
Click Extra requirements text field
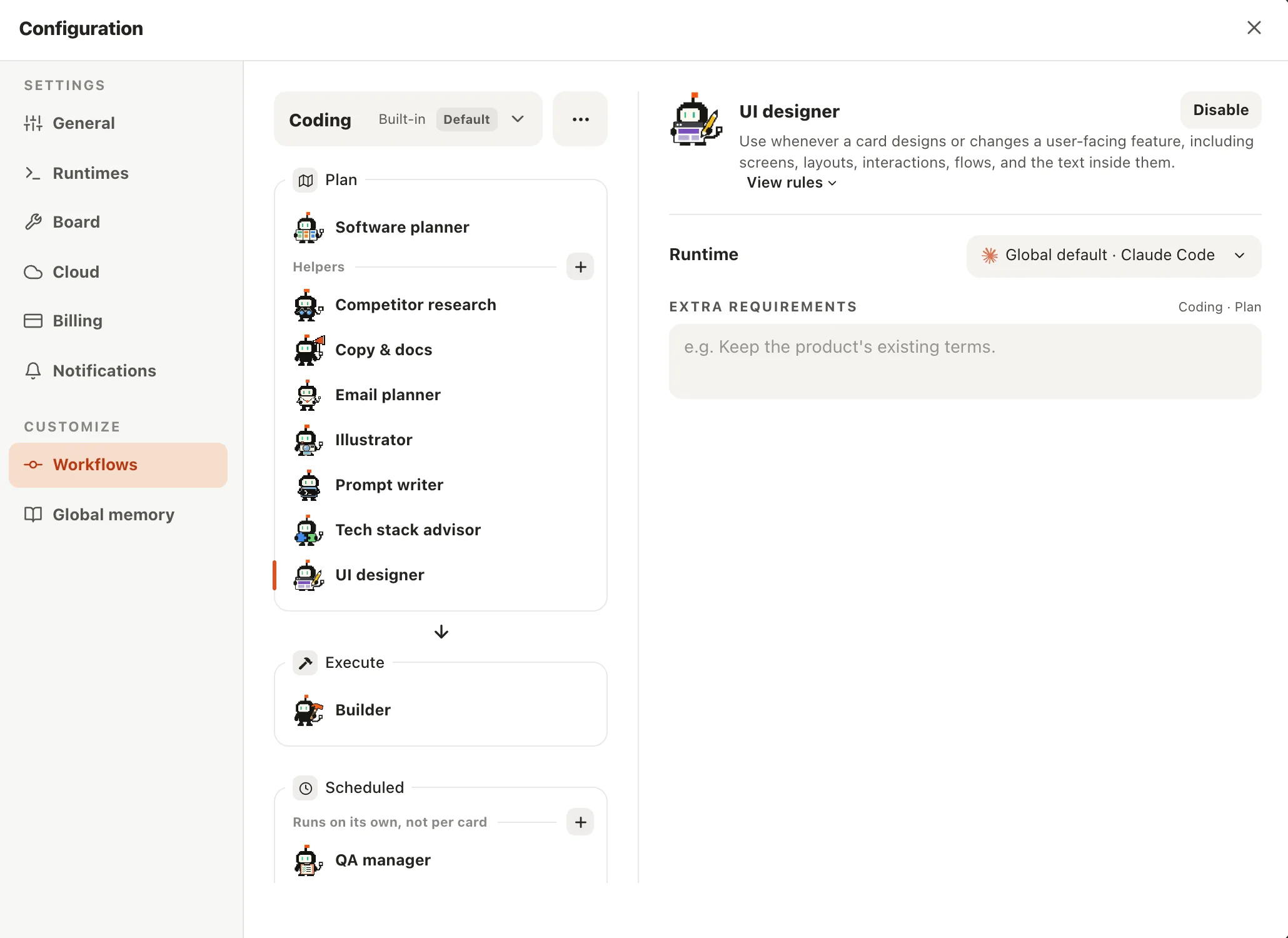coord(965,361)
